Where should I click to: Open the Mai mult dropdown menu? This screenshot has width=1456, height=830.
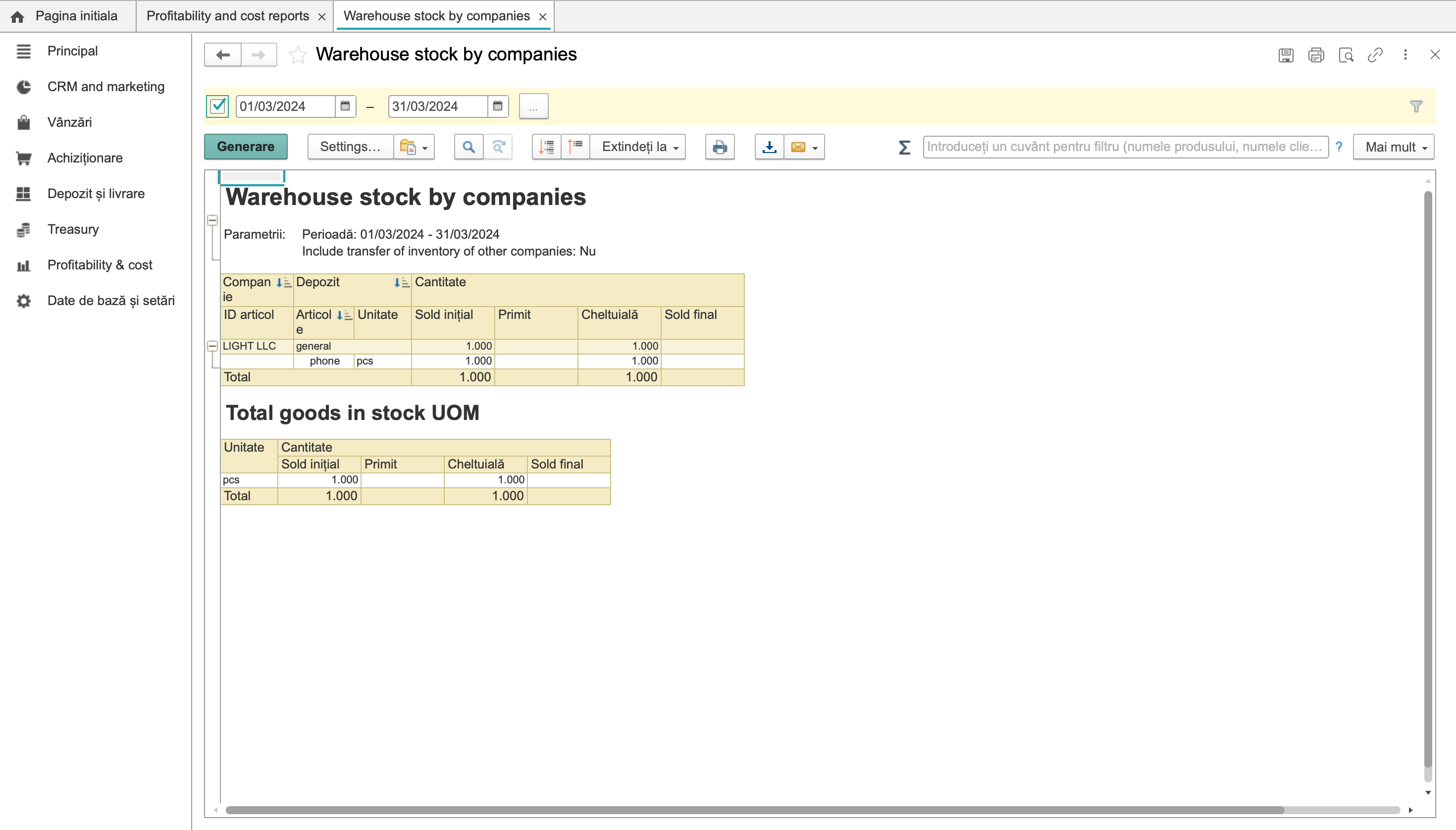click(1393, 147)
